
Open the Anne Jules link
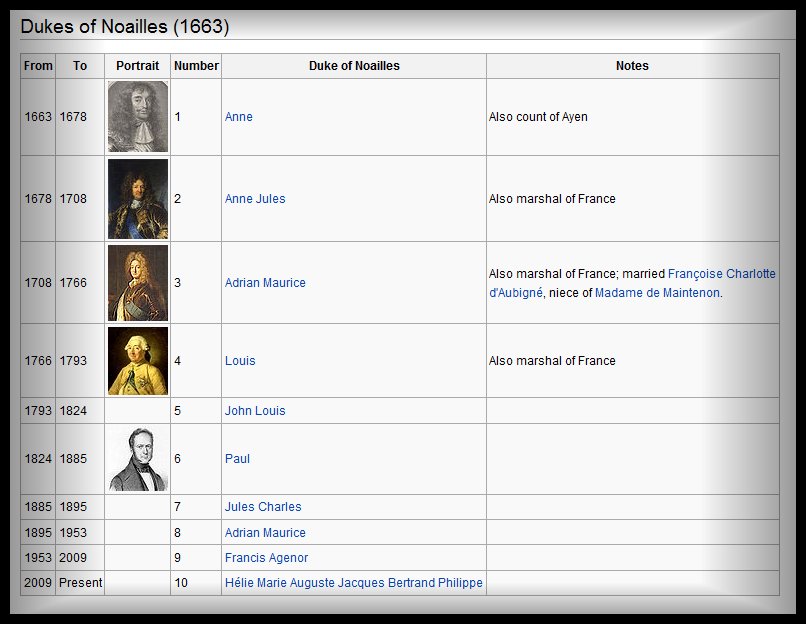[255, 199]
